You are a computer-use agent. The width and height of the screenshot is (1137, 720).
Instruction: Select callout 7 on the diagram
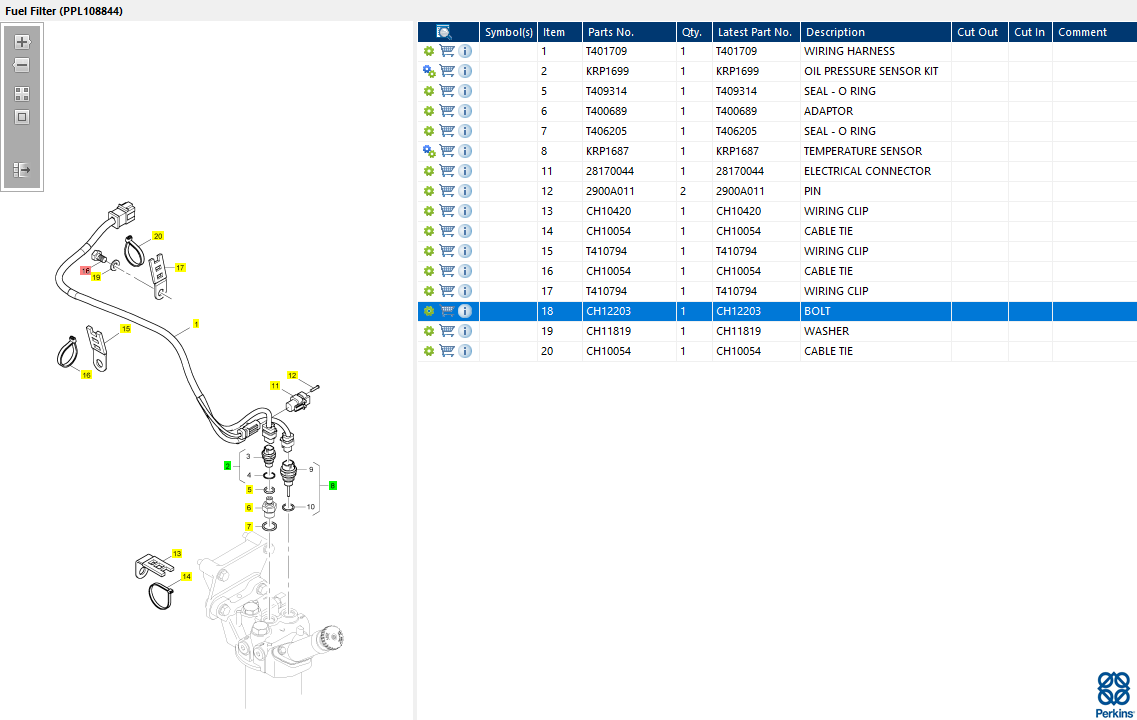(x=249, y=526)
